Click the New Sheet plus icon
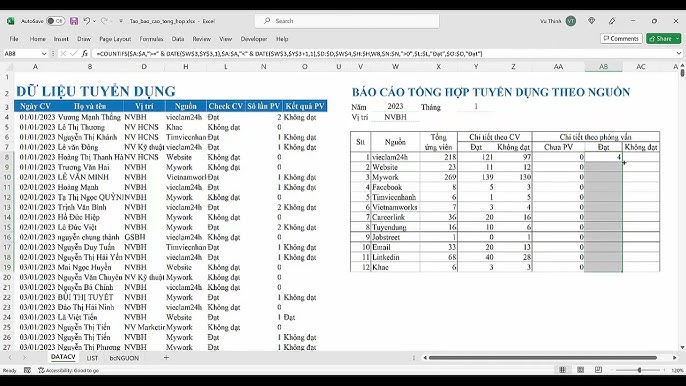 tap(166, 358)
